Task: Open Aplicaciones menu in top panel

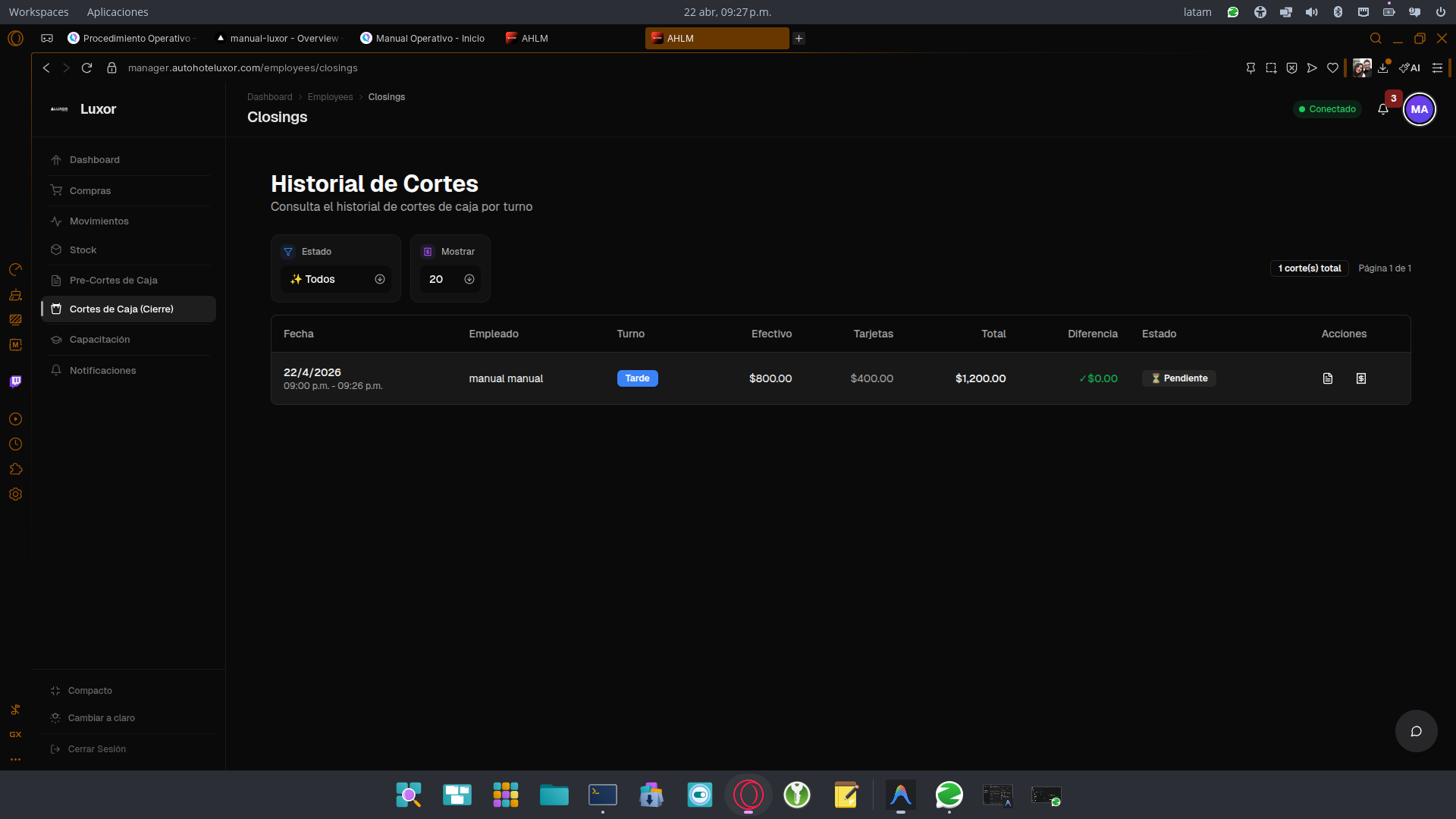Action: pyautogui.click(x=118, y=12)
